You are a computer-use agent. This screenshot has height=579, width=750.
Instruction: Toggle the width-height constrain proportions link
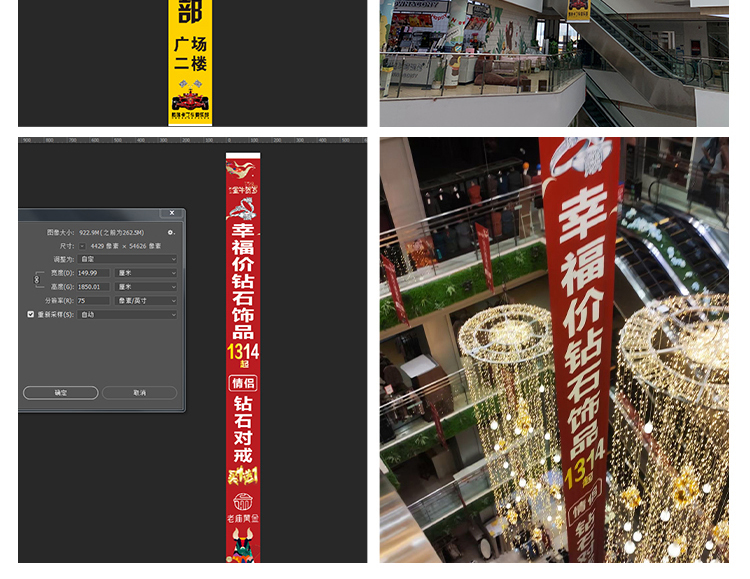click(x=37, y=280)
